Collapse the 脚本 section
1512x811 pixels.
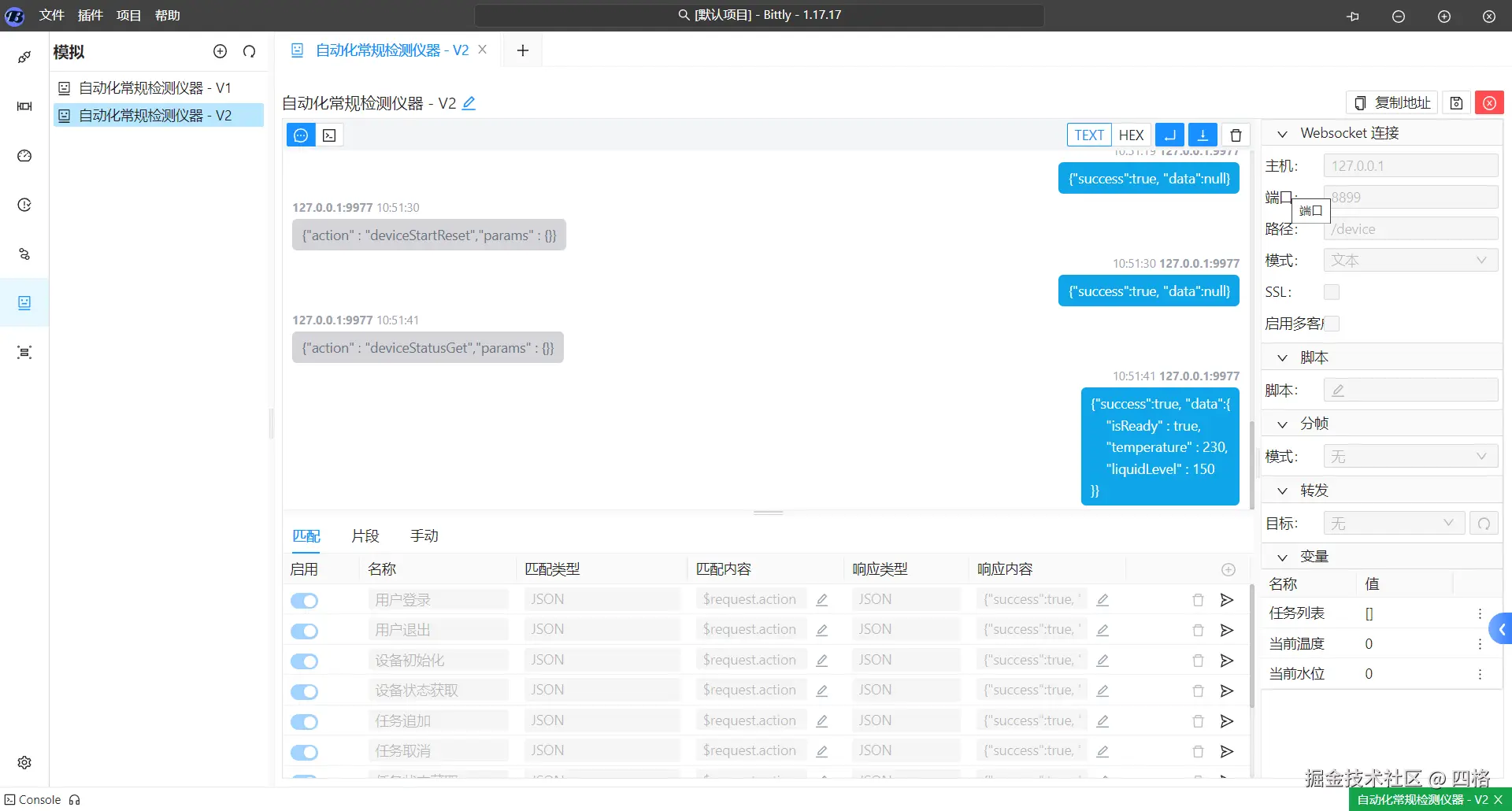click(1282, 358)
